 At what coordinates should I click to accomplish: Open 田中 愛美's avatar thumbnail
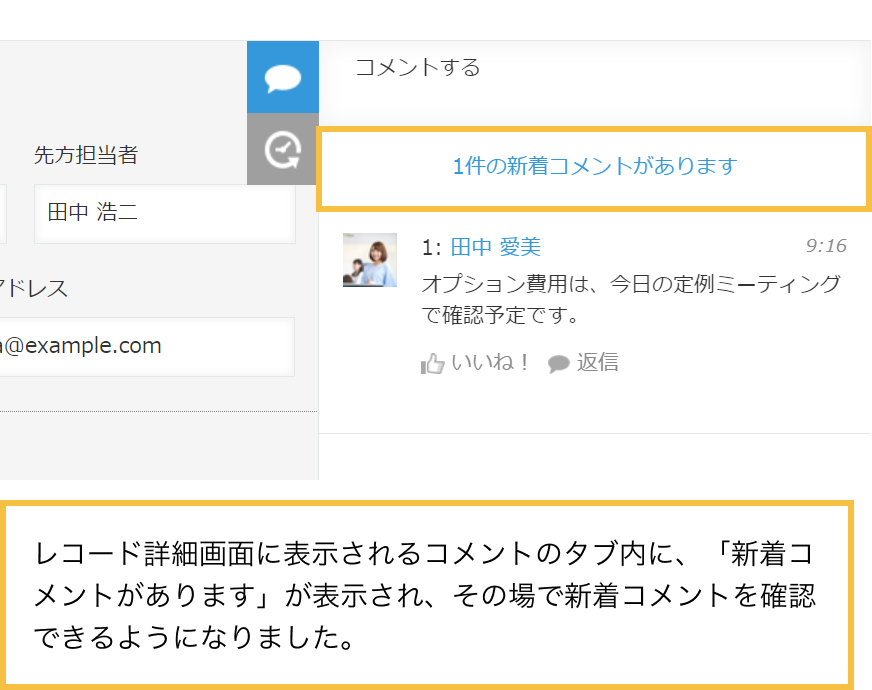coord(370,260)
